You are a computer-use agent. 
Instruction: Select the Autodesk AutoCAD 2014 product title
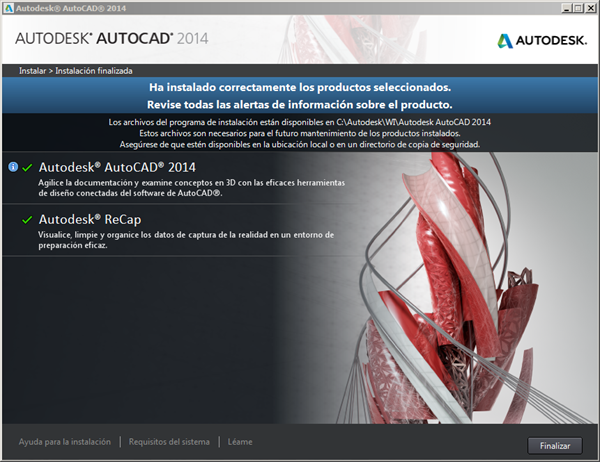[x=117, y=167]
